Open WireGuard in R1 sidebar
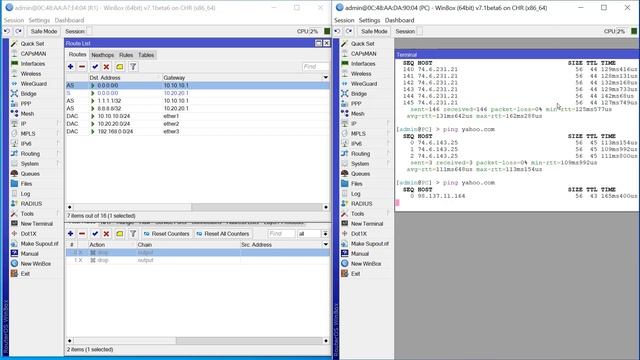Screen dimensions: 640x360 33,84
